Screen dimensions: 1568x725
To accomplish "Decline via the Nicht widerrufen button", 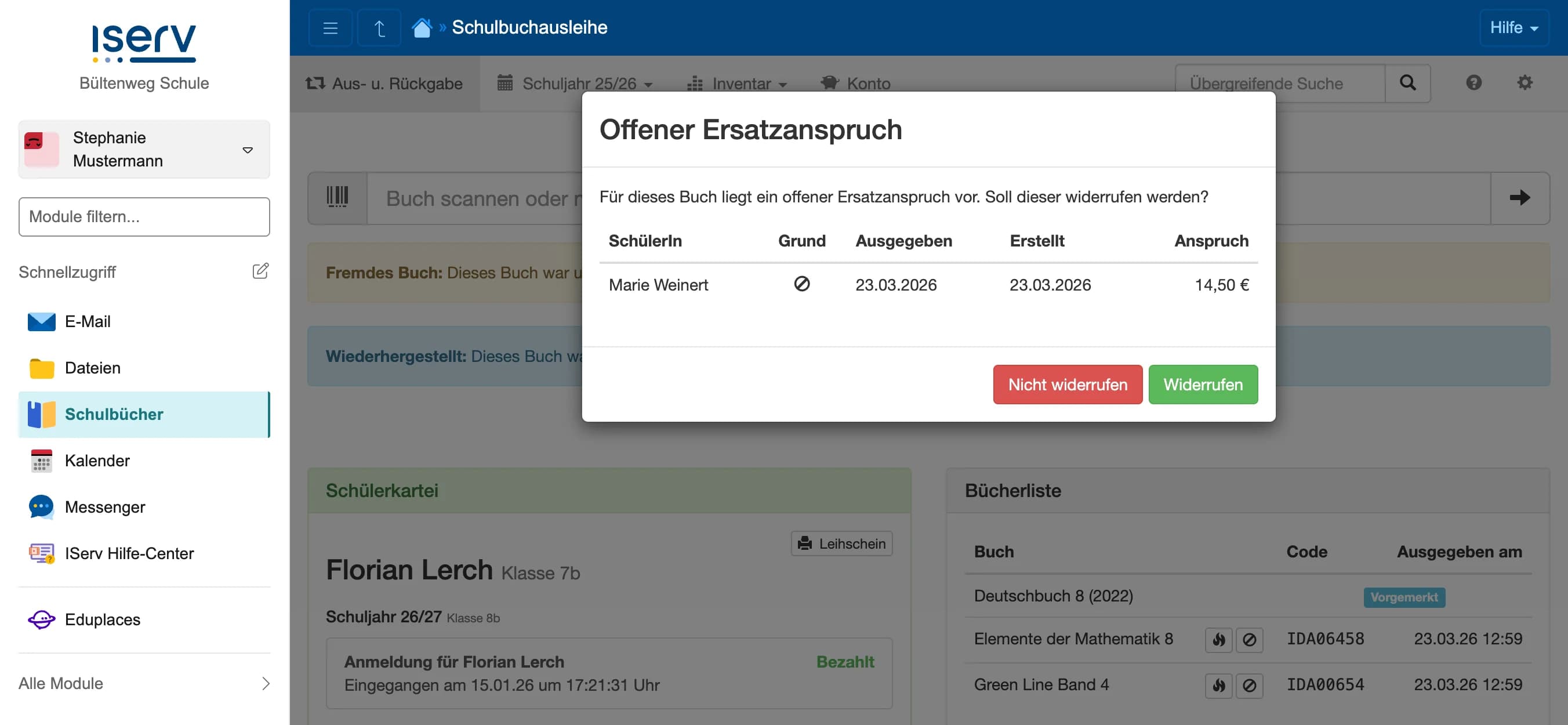I will (x=1067, y=384).
